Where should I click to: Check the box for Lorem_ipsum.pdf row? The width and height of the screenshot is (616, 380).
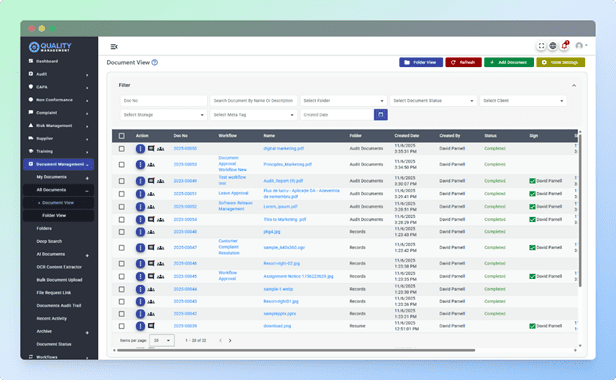(x=122, y=207)
